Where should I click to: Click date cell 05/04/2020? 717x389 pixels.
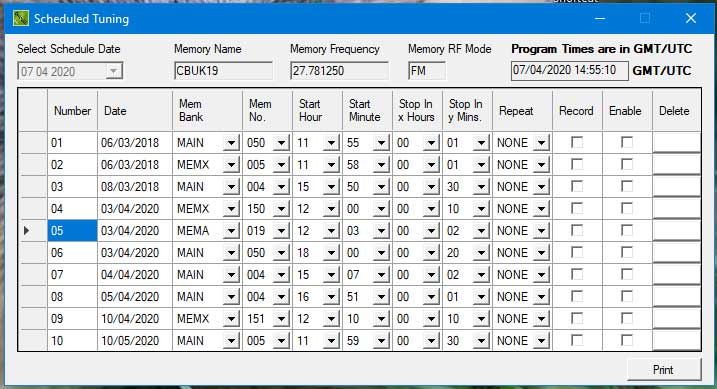(x=135, y=297)
